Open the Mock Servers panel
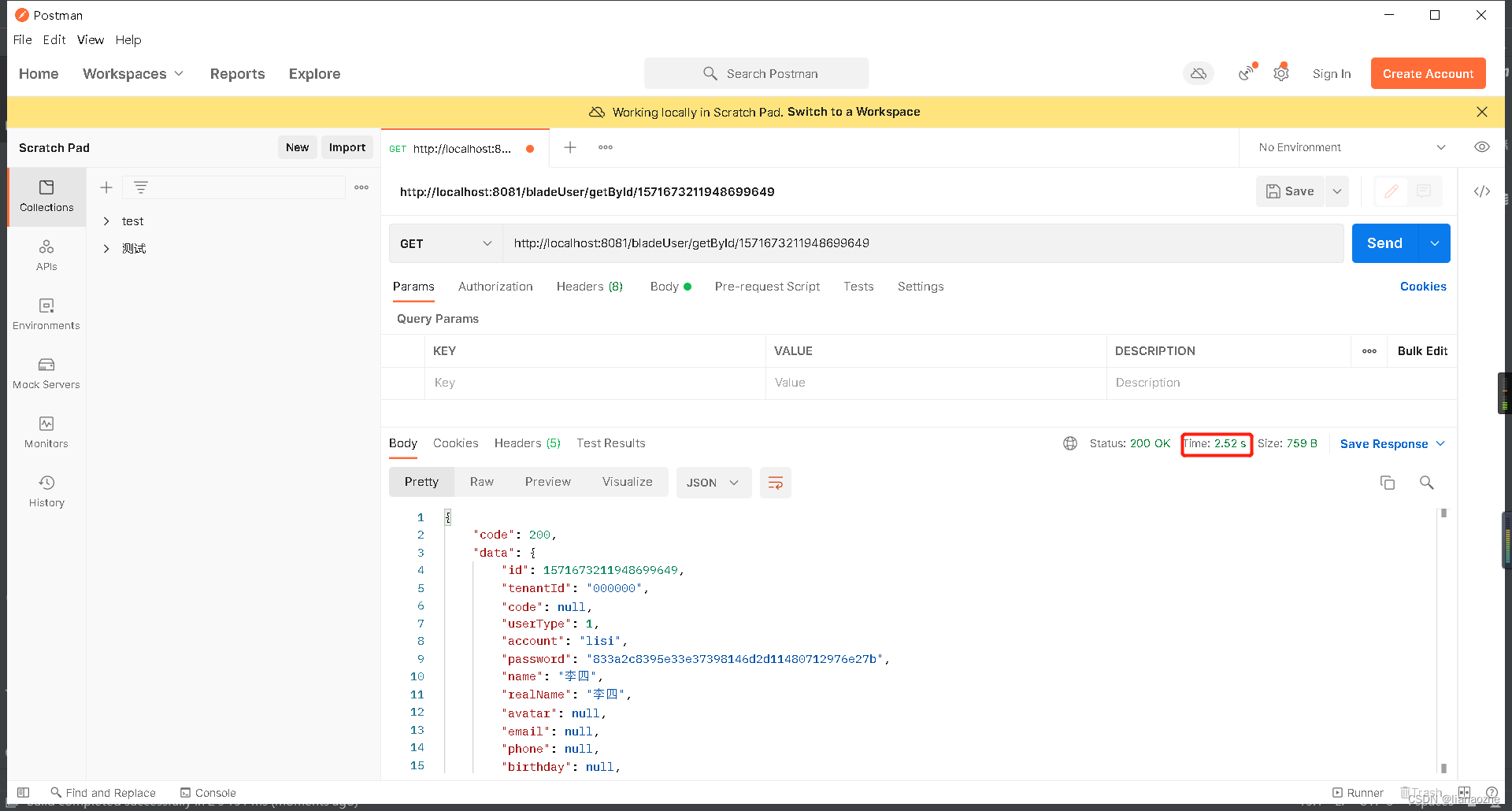The height and width of the screenshot is (811, 1512). pos(46,372)
